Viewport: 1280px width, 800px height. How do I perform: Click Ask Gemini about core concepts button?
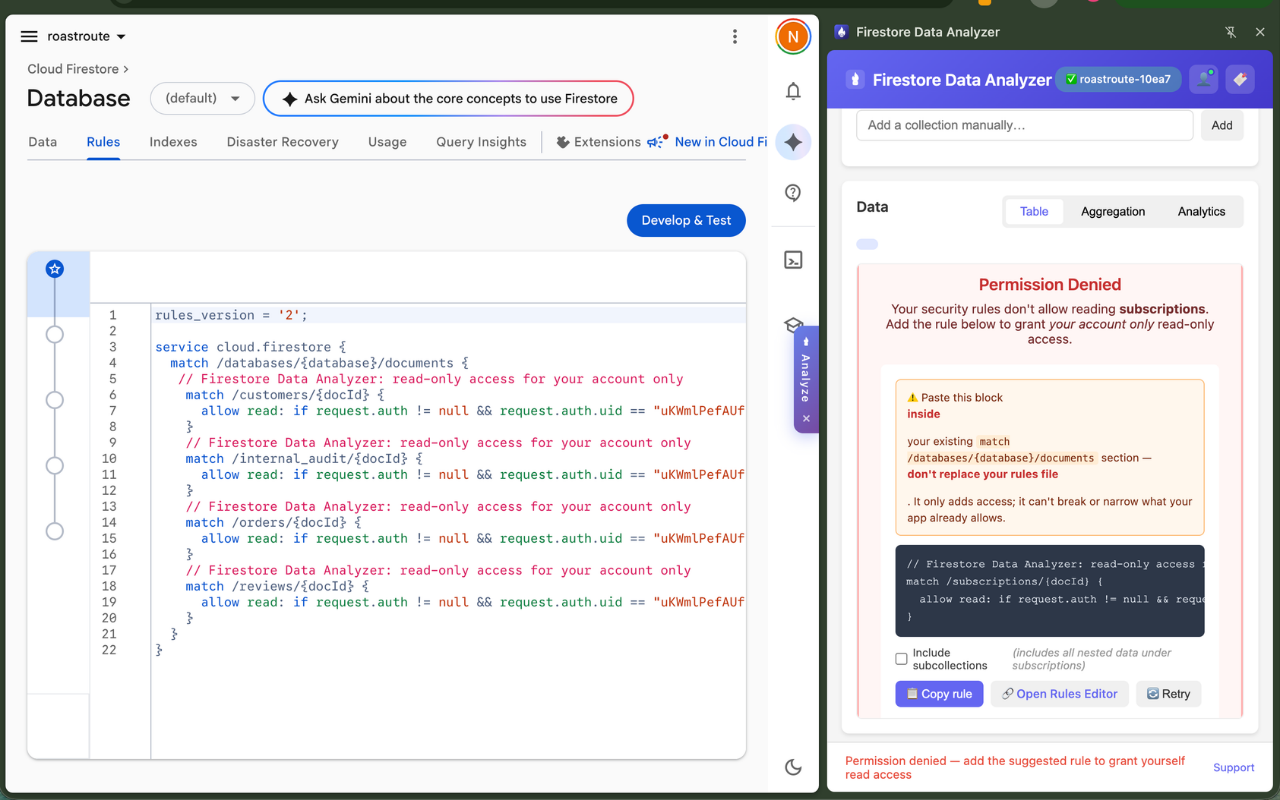[x=448, y=98]
